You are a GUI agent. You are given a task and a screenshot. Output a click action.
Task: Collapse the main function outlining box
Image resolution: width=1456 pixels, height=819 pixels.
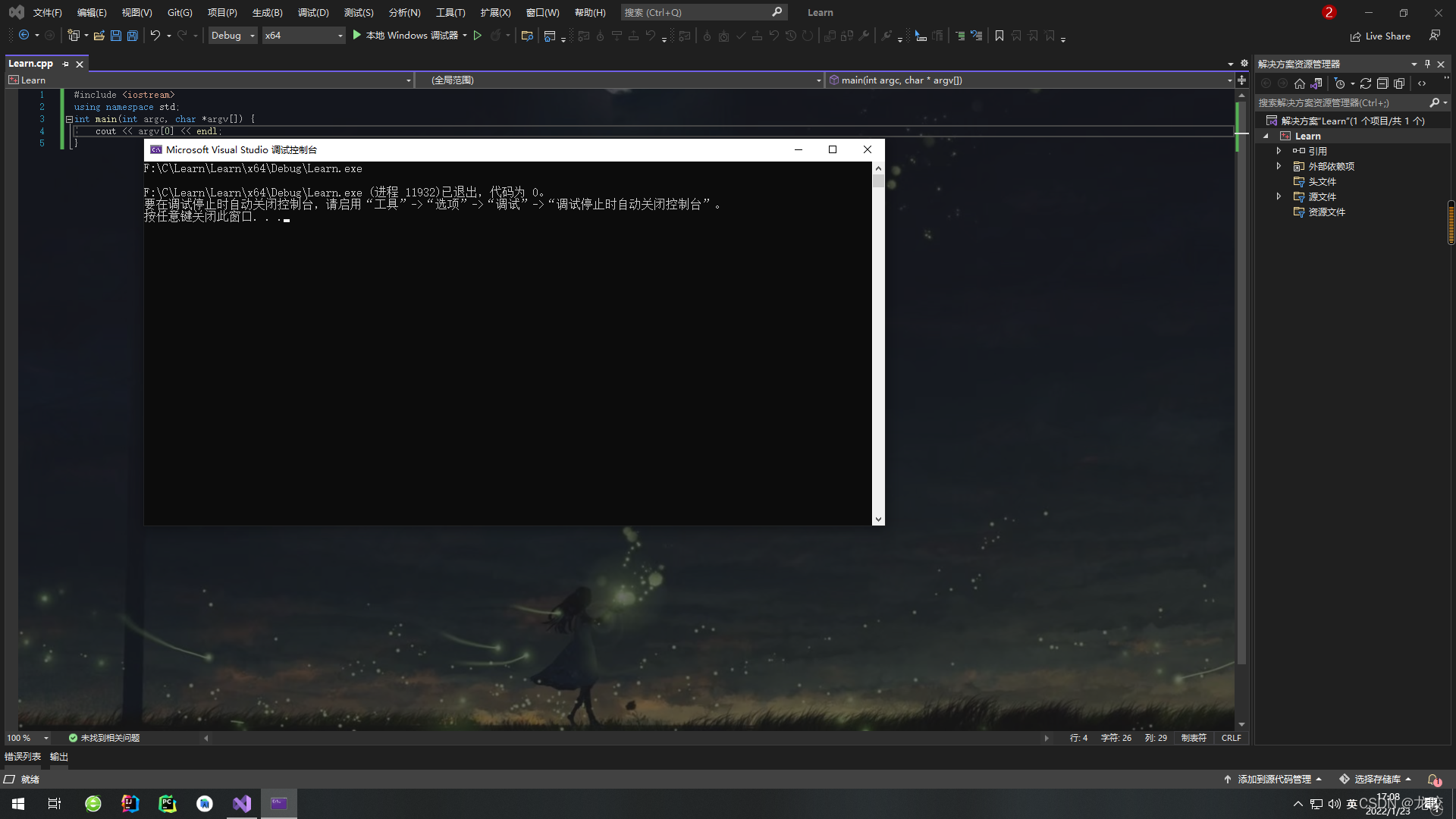69,119
